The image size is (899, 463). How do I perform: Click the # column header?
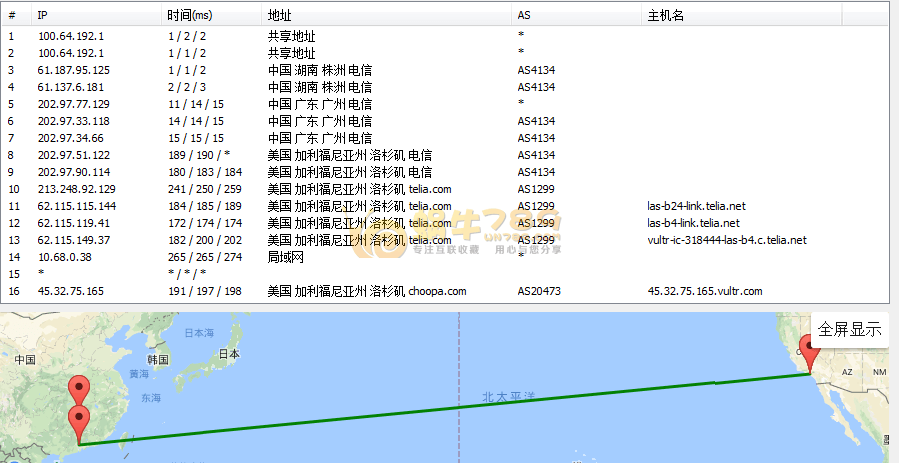pyautogui.click(x=12, y=15)
